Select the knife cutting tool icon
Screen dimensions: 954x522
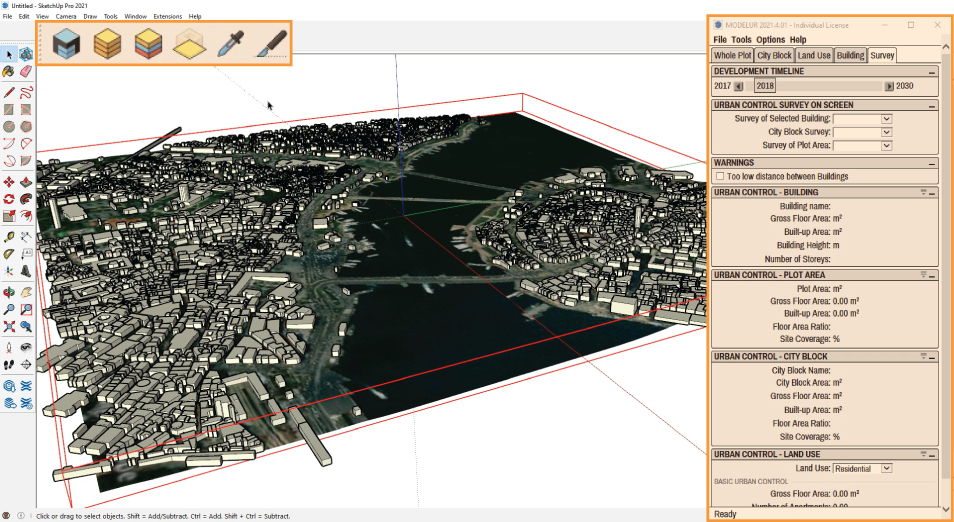(x=271, y=44)
